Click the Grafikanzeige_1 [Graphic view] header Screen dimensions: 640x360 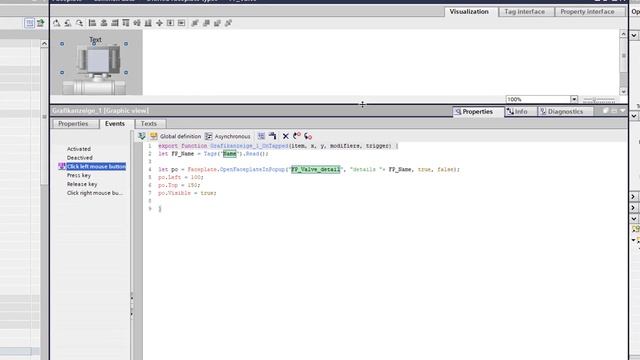click(x=100, y=111)
